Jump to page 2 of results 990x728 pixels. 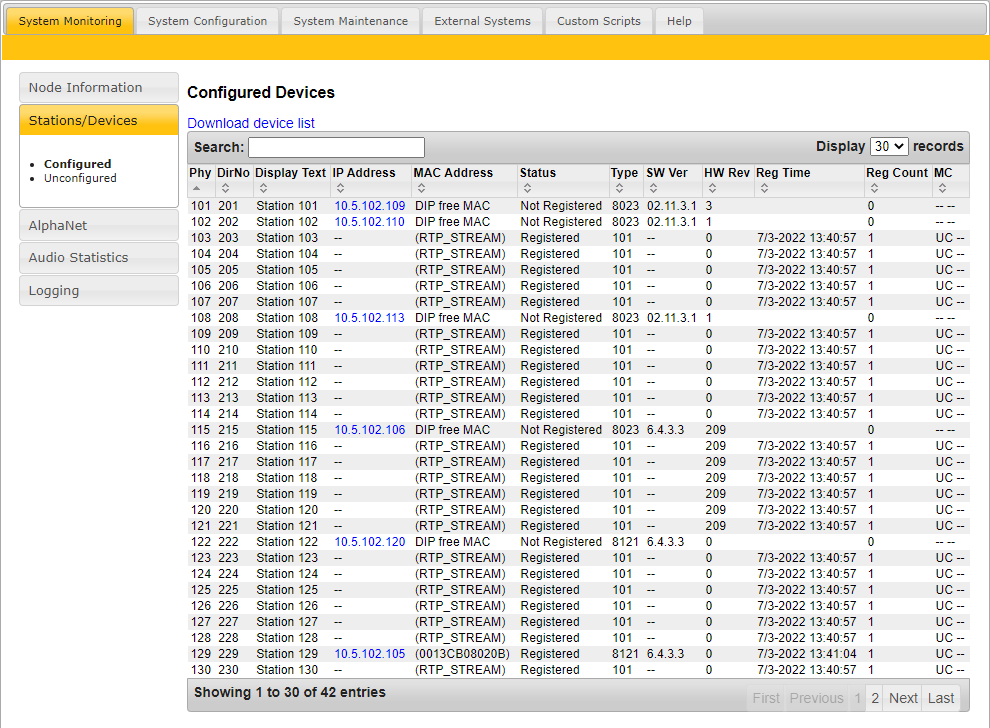click(x=875, y=698)
